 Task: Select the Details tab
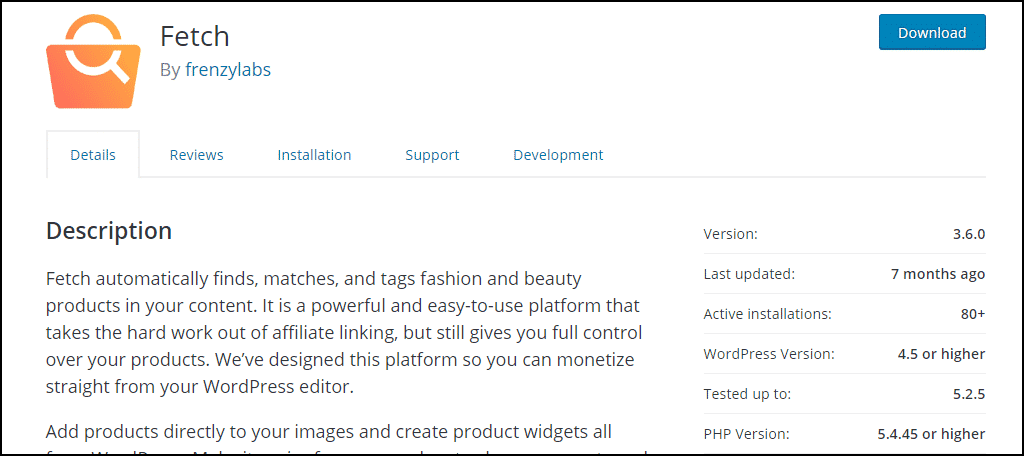coord(93,155)
